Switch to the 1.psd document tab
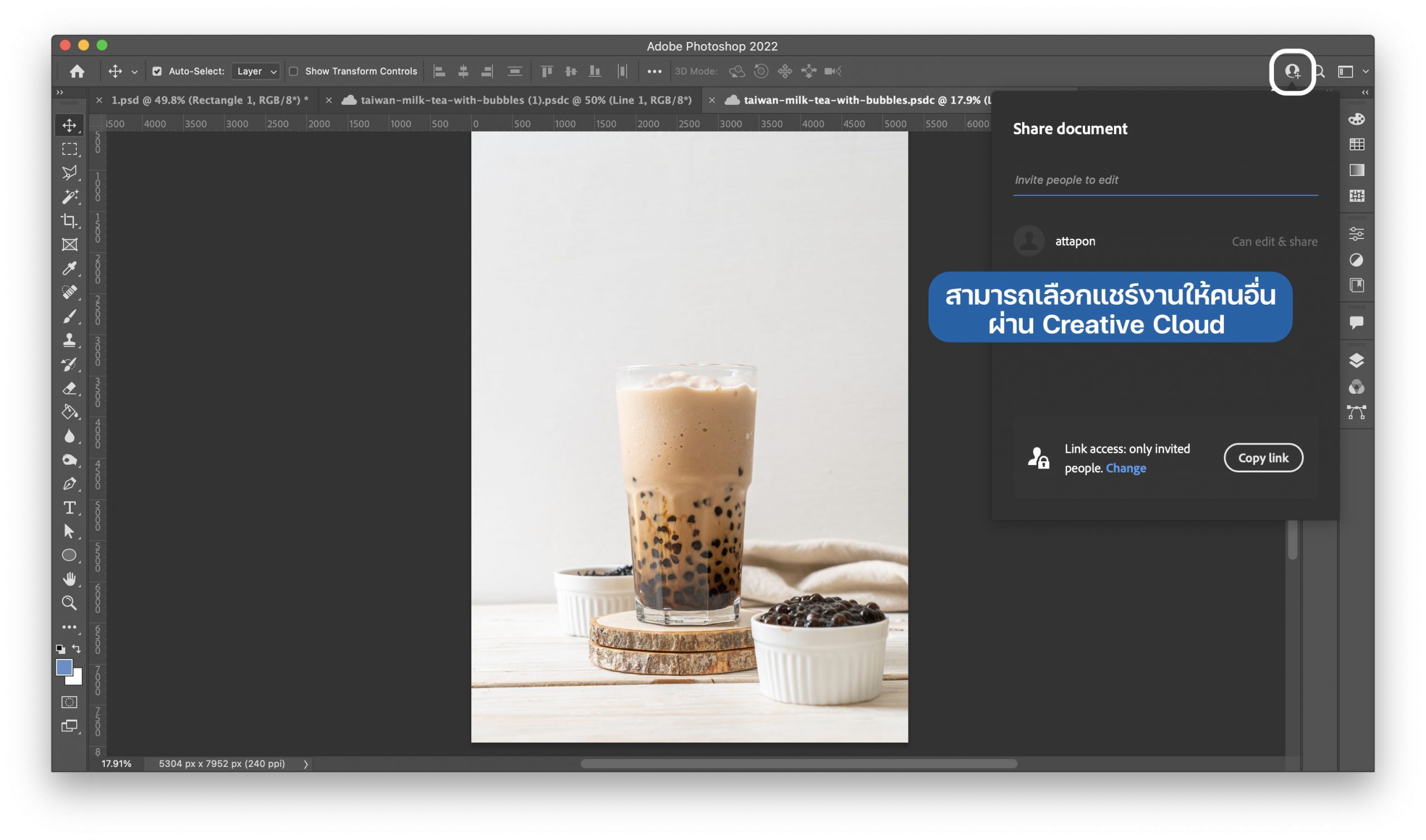This screenshot has height=840, width=1426. (x=209, y=100)
